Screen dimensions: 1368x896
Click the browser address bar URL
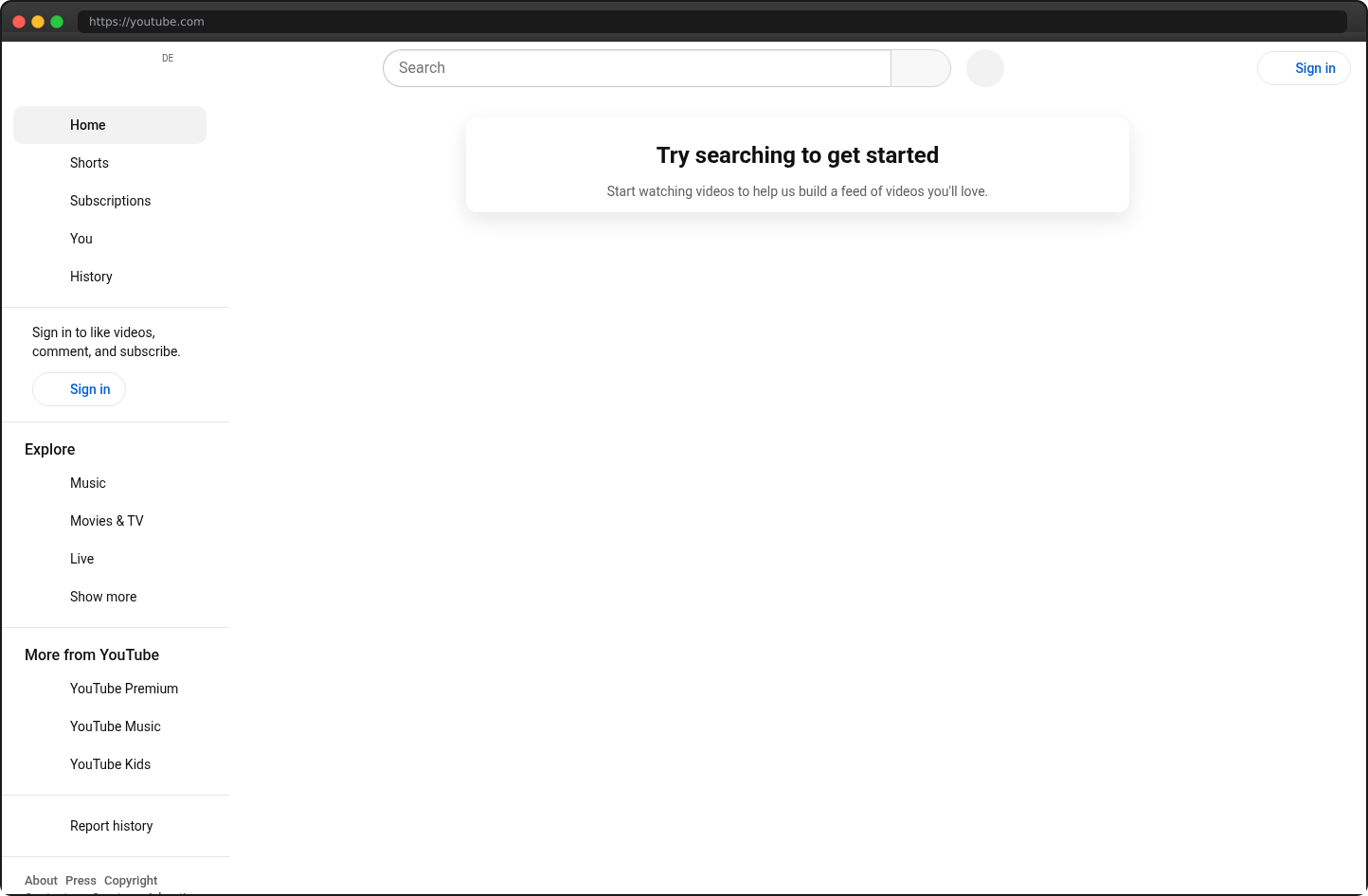point(146,21)
